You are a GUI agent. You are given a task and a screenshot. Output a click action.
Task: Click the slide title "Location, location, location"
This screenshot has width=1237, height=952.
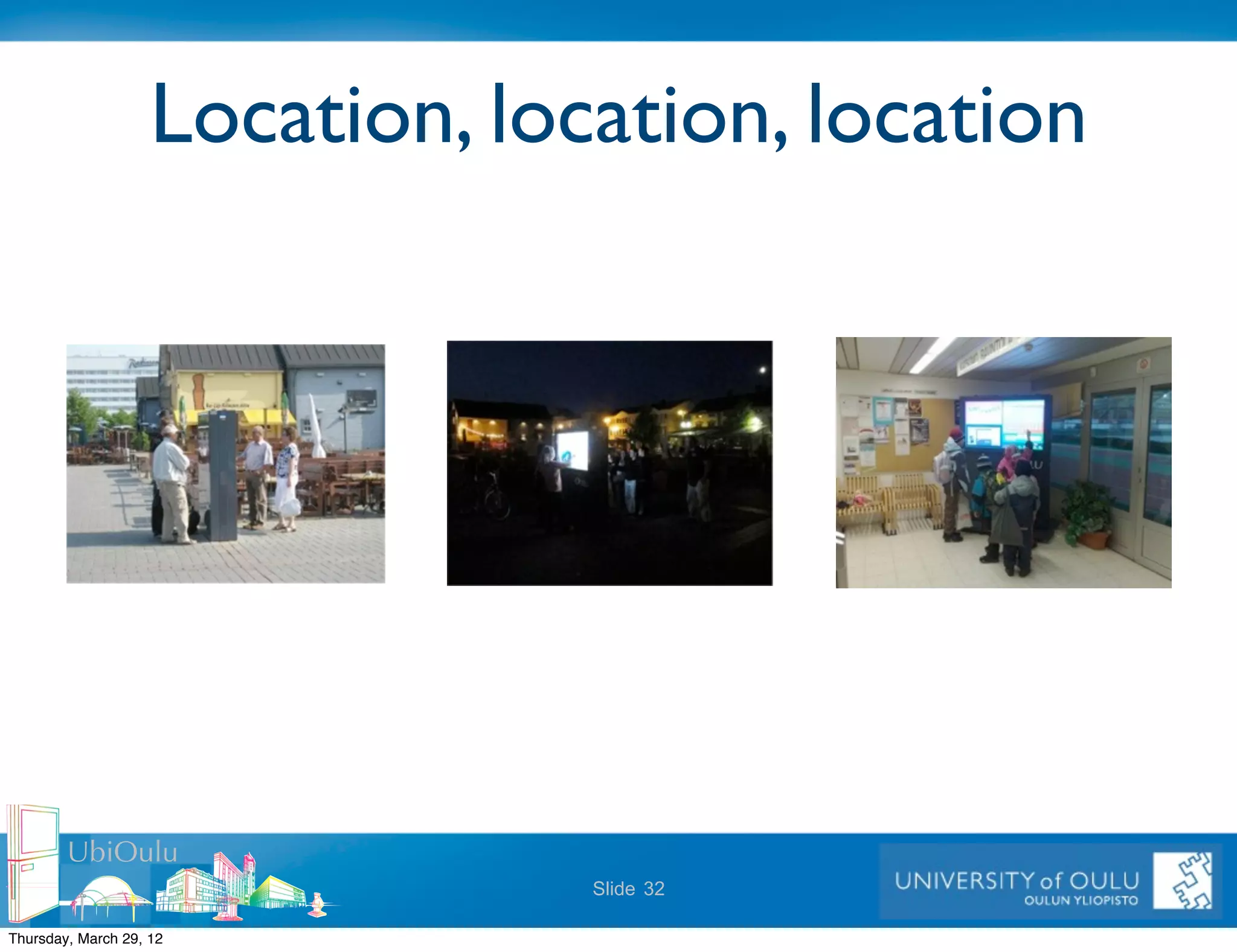tap(619, 116)
